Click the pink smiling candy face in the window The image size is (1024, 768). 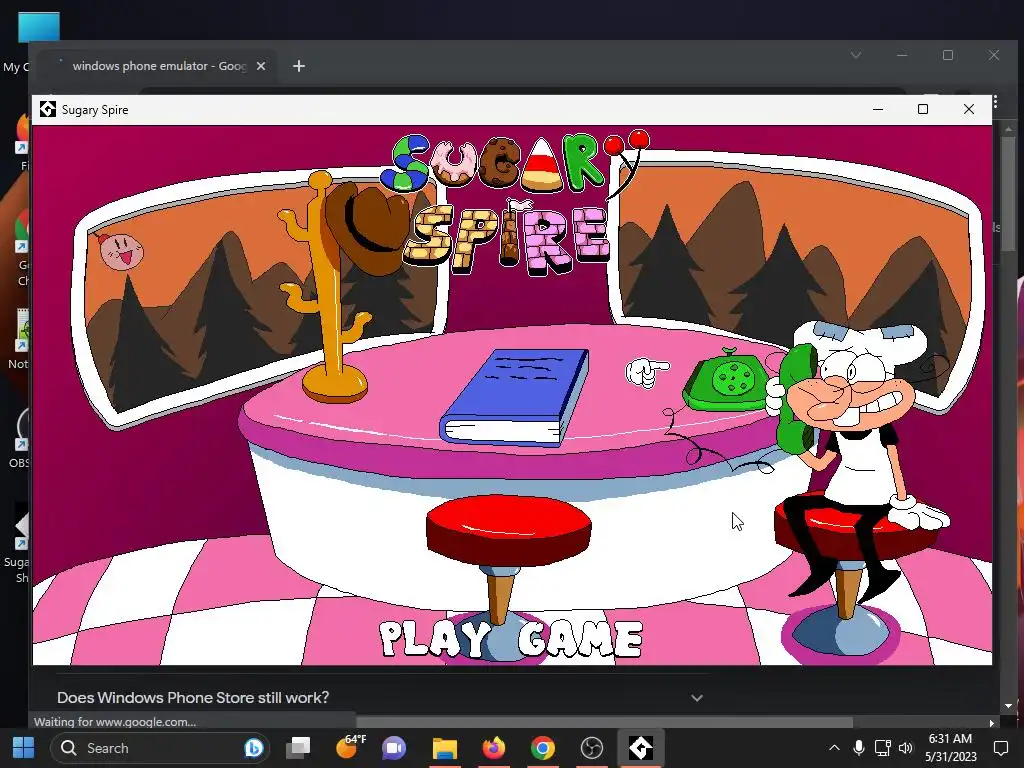[x=121, y=249]
